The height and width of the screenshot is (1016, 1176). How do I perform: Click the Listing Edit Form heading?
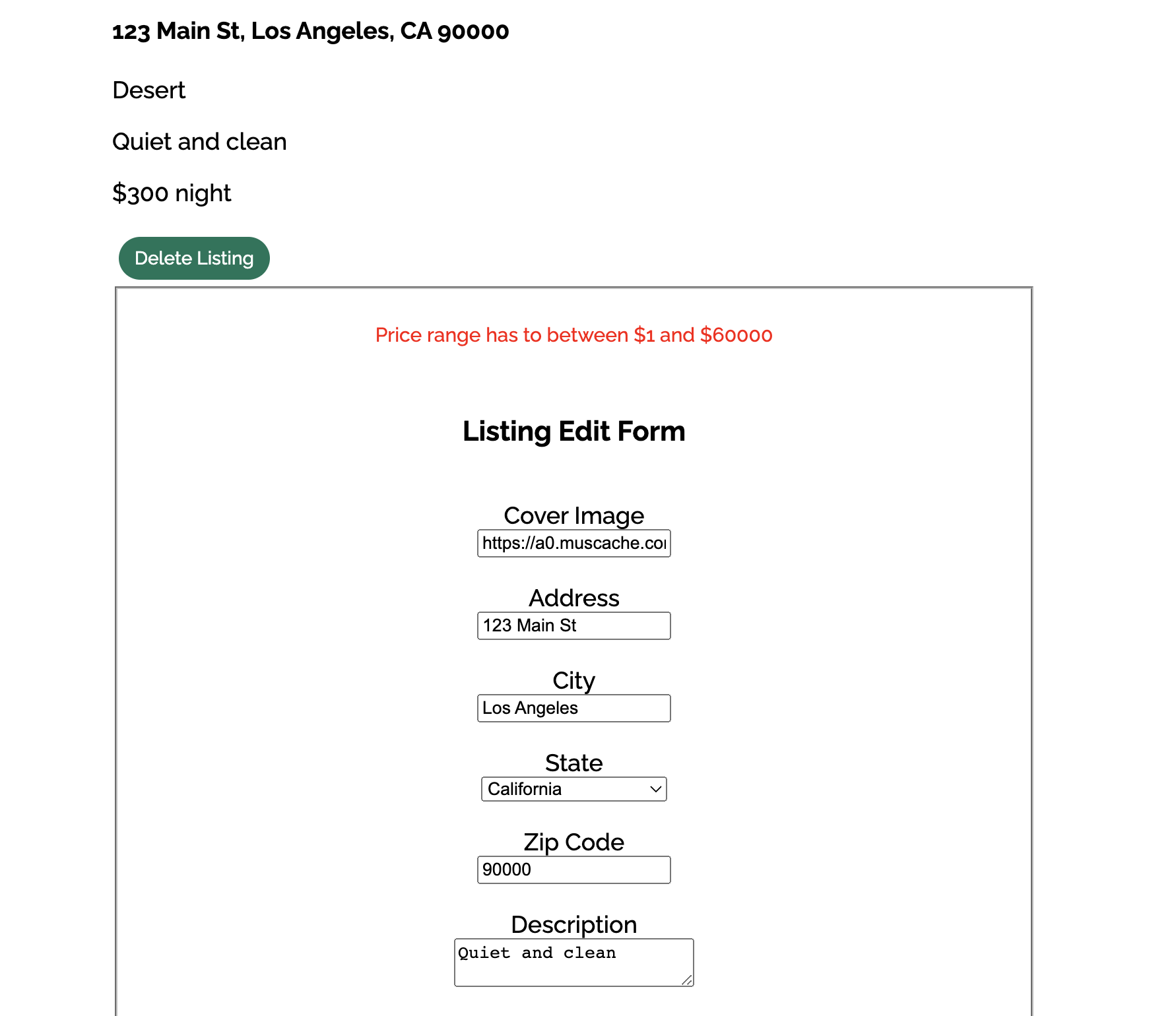(574, 431)
